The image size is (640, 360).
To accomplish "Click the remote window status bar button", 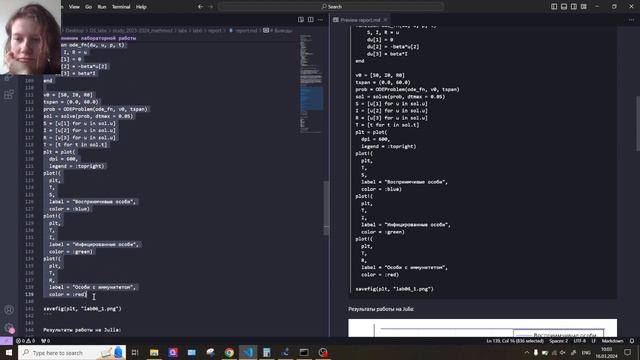I will click(x=6, y=340).
